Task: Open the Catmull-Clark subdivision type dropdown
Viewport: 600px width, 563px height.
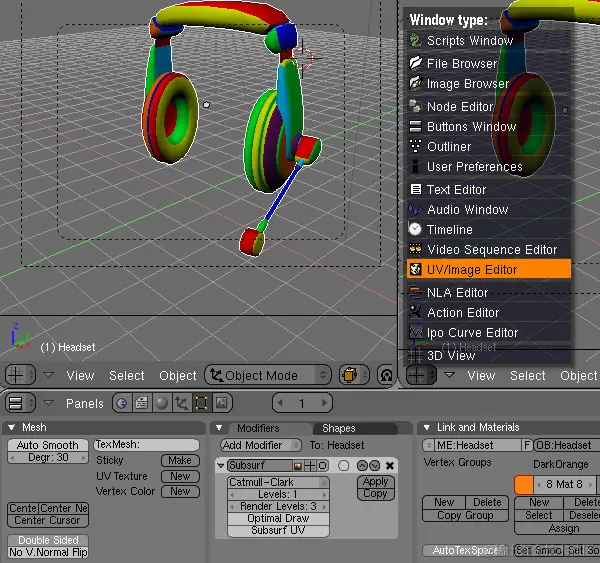Action: click(x=278, y=482)
